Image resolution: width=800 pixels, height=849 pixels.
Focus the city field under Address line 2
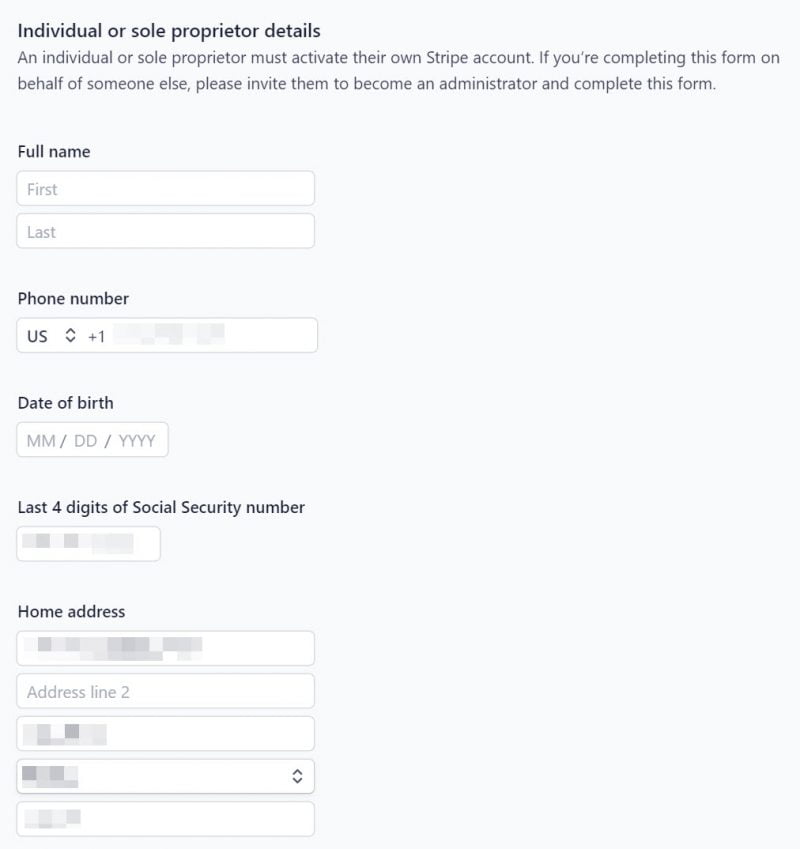coord(165,734)
